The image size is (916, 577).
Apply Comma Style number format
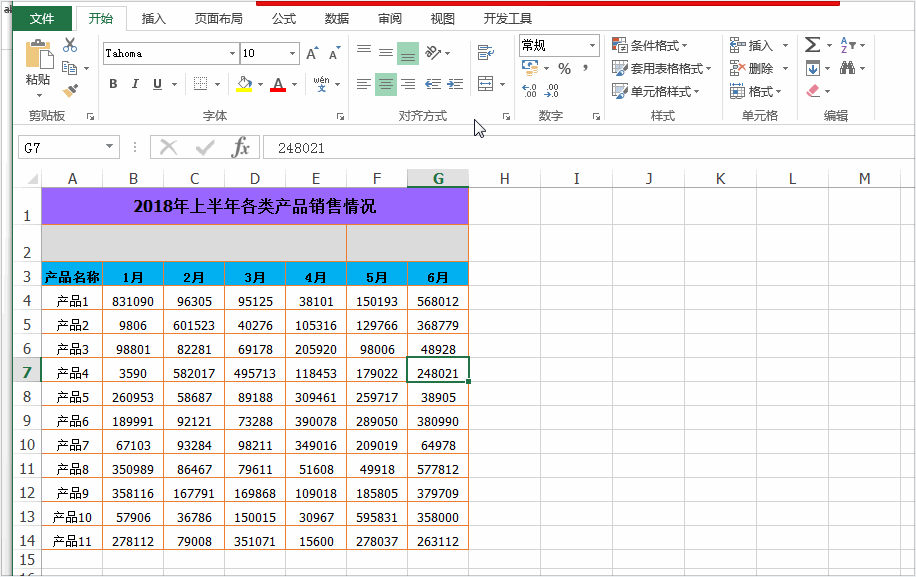click(x=585, y=68)
